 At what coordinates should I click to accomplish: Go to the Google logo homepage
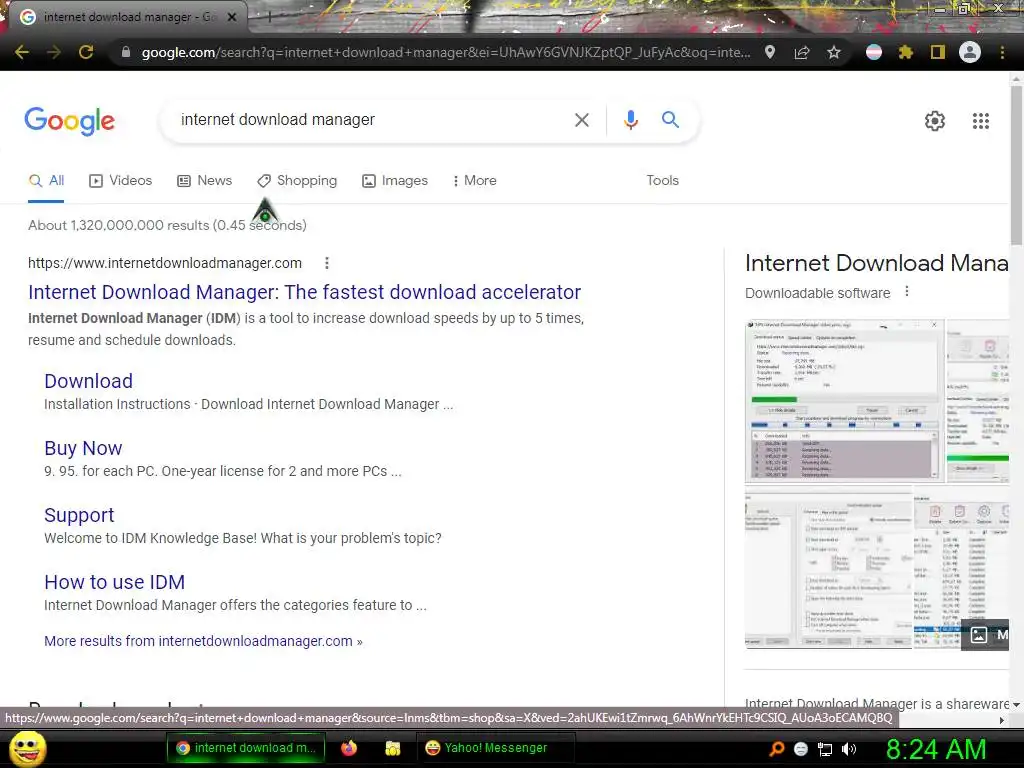tap(69, 121)
